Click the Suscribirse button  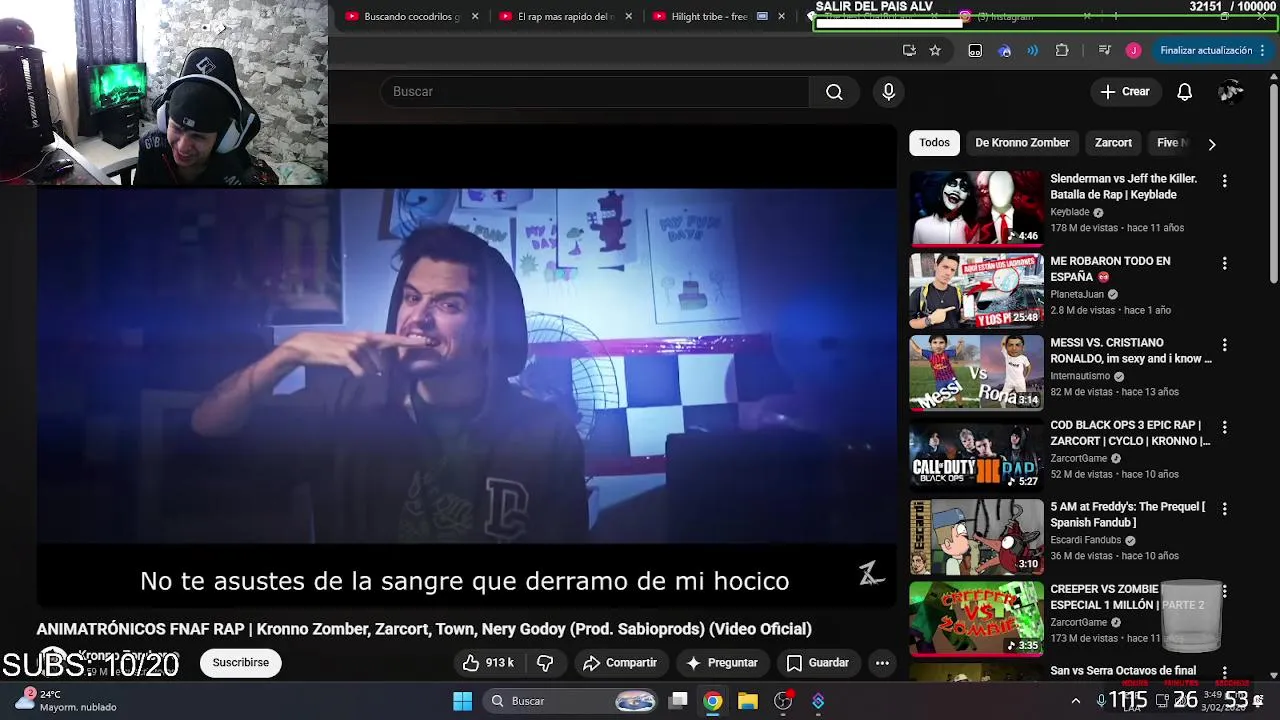tap(241, 663)
